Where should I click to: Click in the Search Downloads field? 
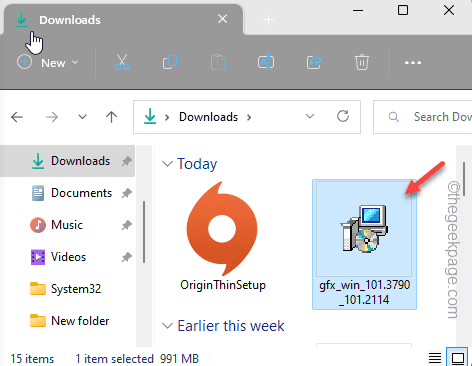coord(422,117)
